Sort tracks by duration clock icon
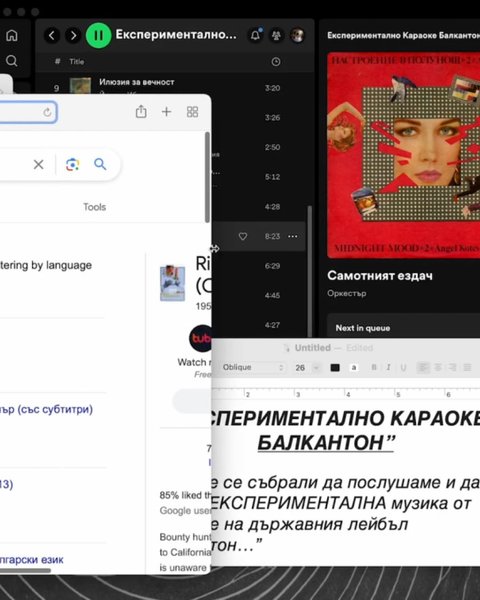Image resolution: width=480 pixels, height=600 pixels. [x=276, y=62]
